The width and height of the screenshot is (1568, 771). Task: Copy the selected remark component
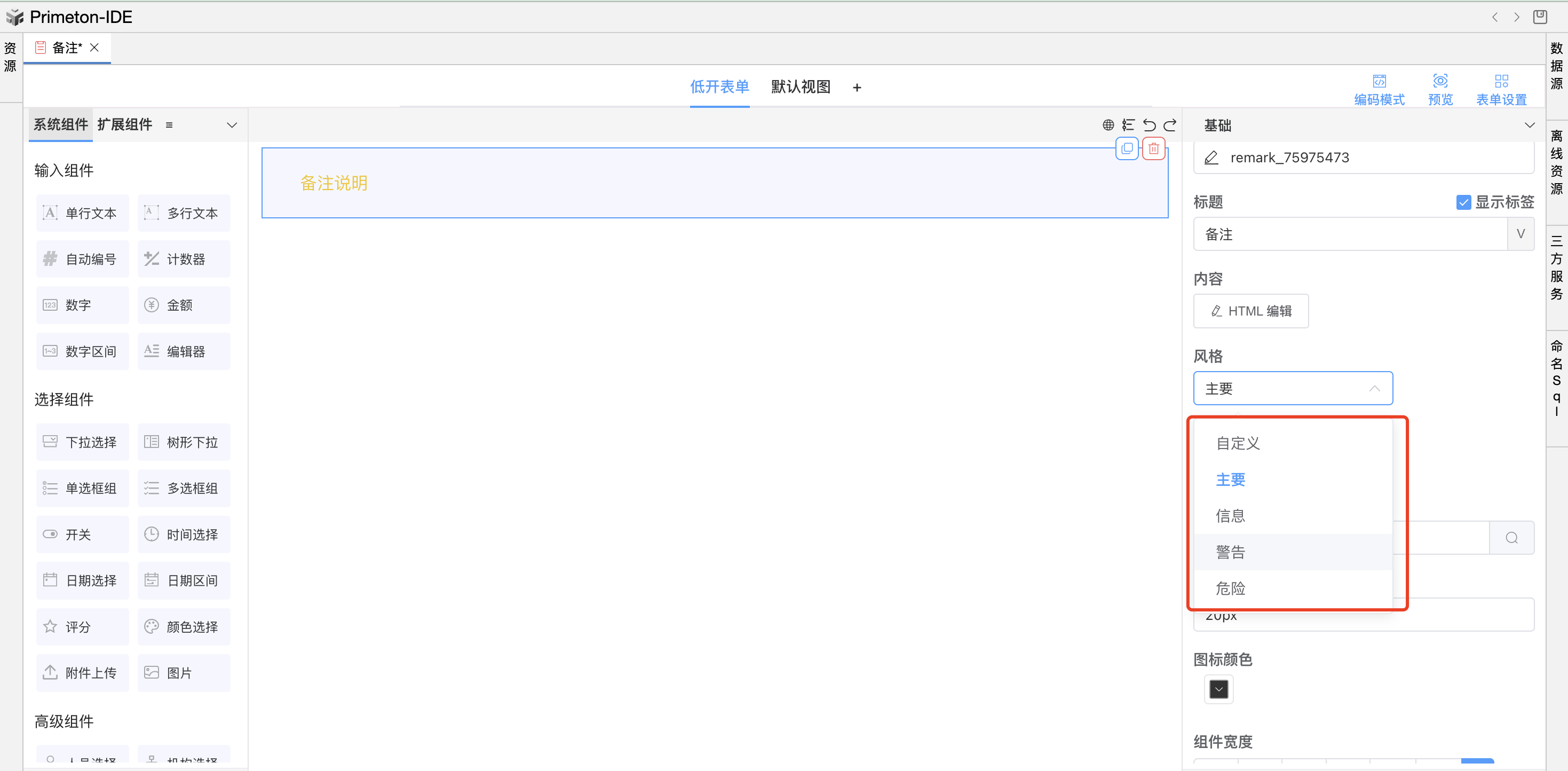1127,148
